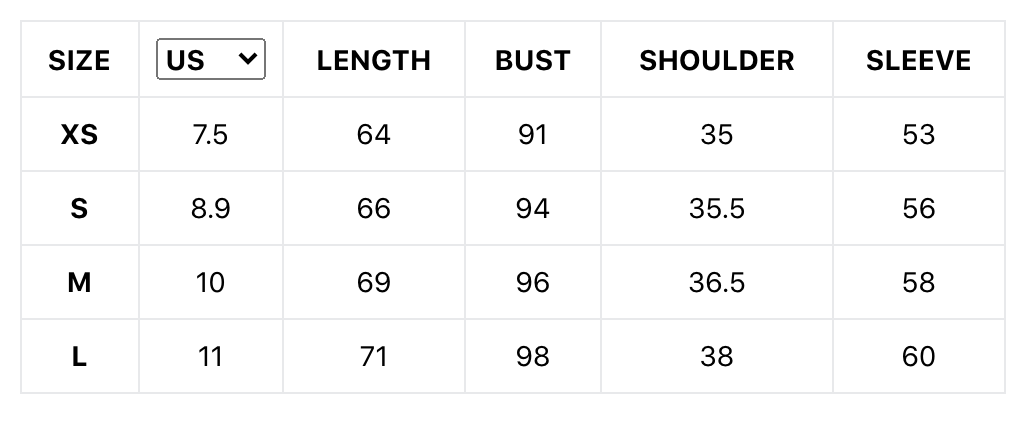Click the bust value 91 cell
The image size is (1030, 426).
[x=533, y=135]
